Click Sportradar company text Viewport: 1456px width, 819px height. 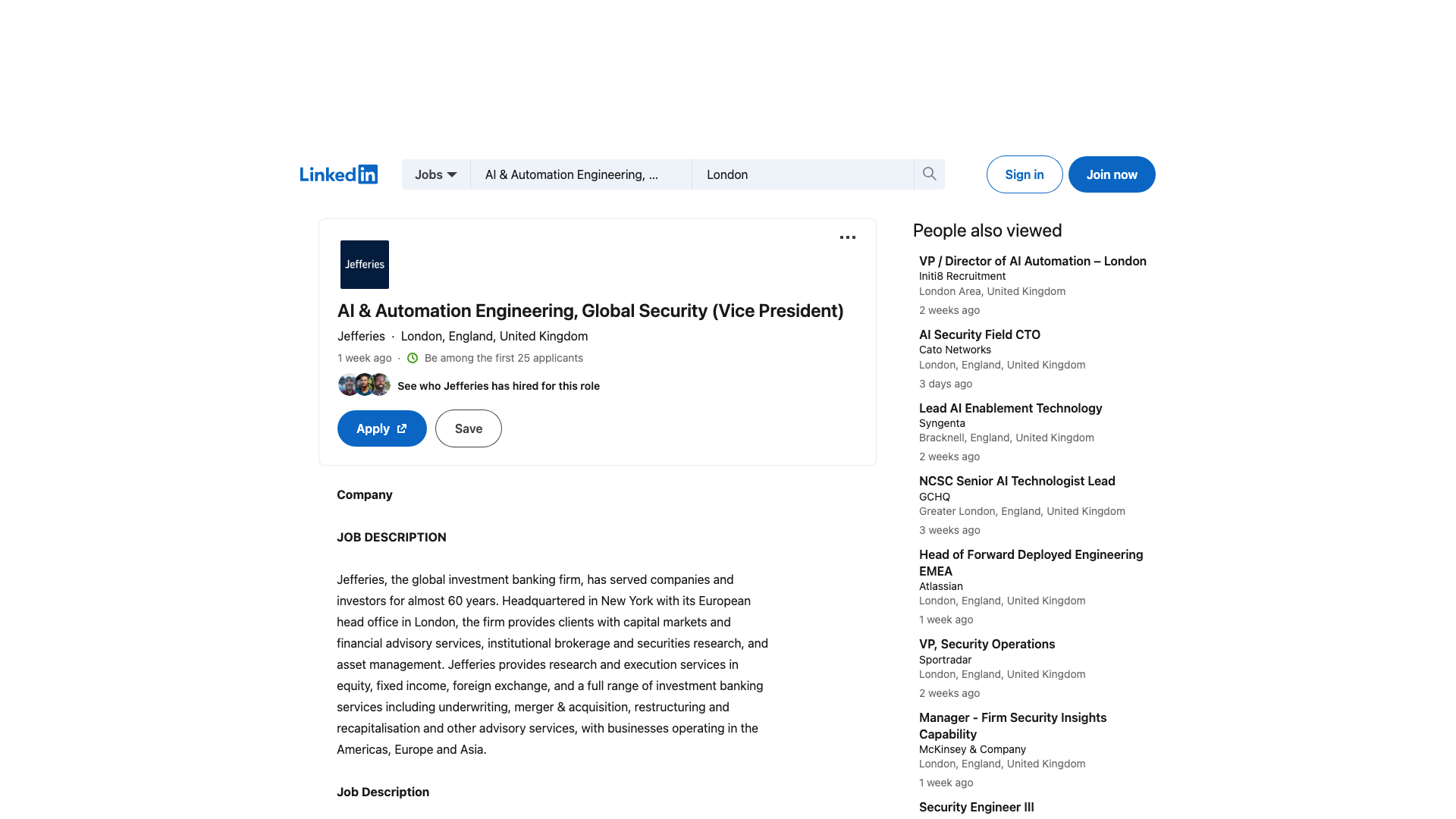coord(945,660)
